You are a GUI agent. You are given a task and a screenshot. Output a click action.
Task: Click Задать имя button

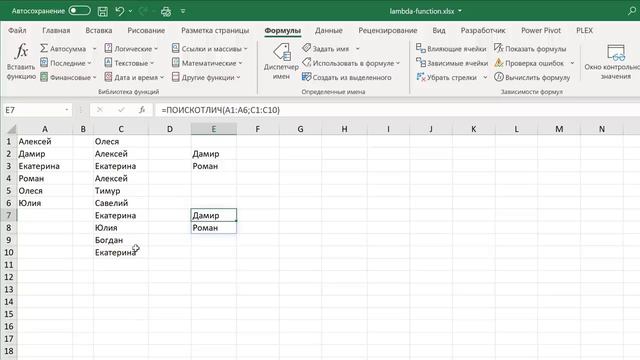pyautogui.click(x=326, y=49)
